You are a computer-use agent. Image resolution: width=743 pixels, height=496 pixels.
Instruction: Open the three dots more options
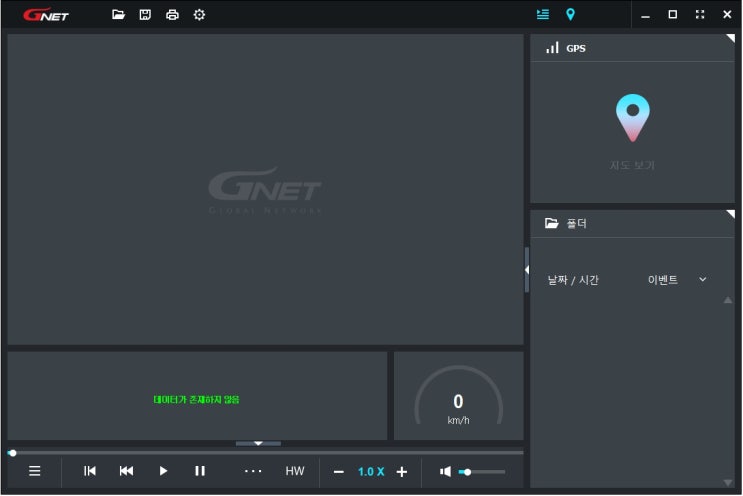253,471
